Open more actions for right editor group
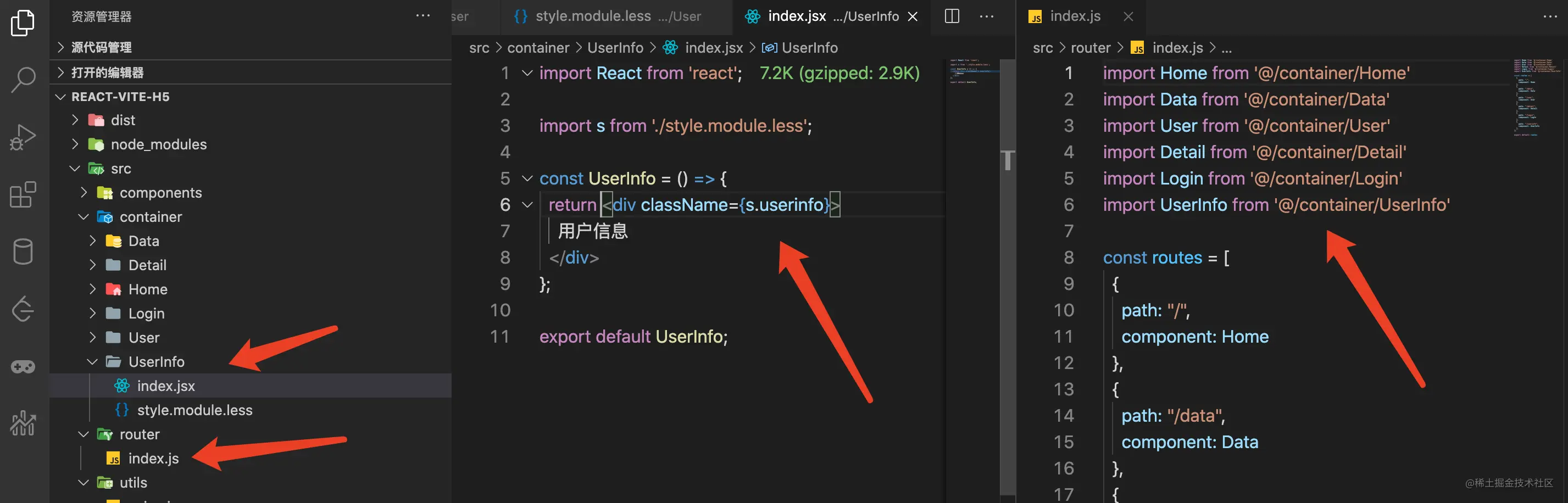 1550,16
